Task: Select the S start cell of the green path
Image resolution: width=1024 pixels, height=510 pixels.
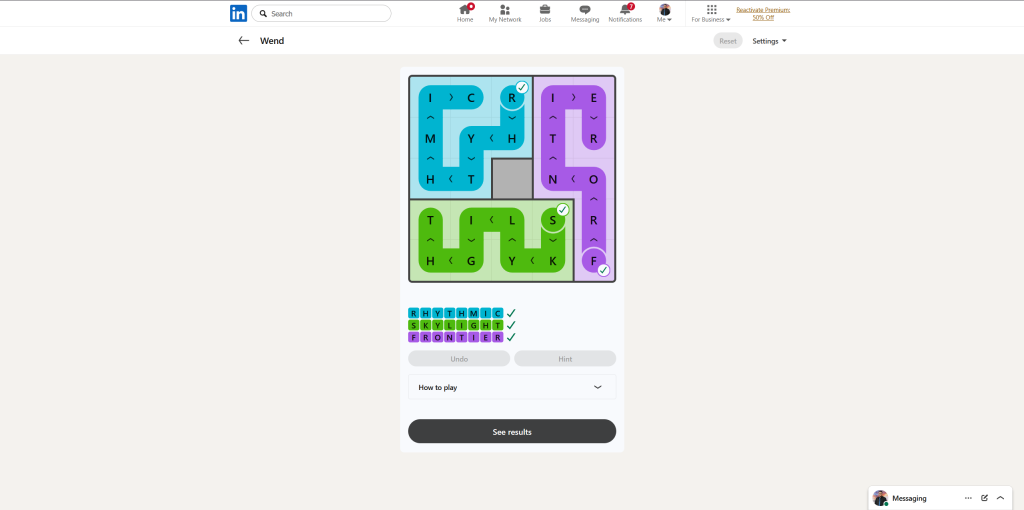Action: [x=552, y=220]
